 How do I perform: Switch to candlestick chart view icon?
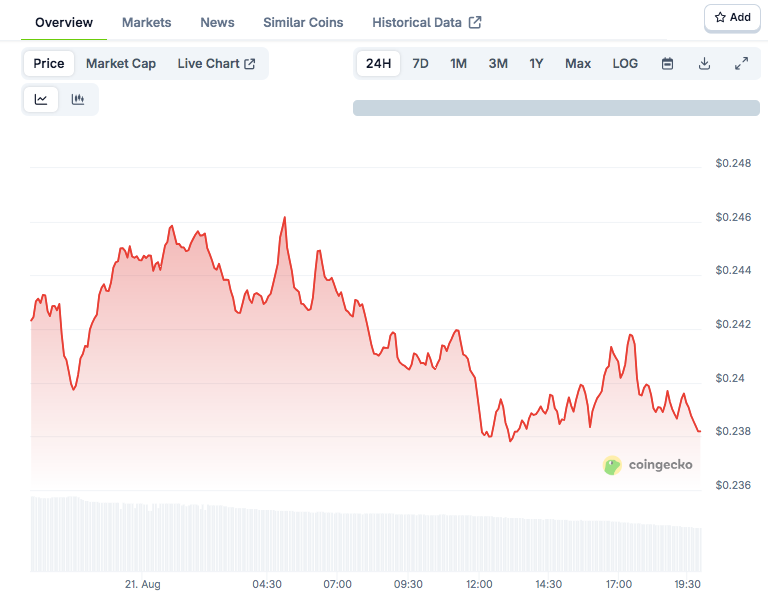pos(78,99)
